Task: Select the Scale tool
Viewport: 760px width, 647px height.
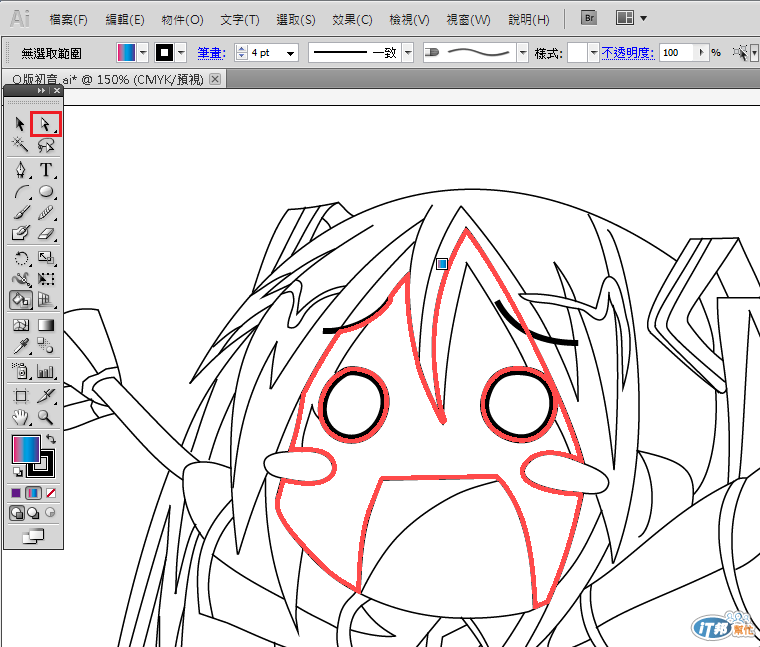Action: pyautogui.click(x=46, y=258)
